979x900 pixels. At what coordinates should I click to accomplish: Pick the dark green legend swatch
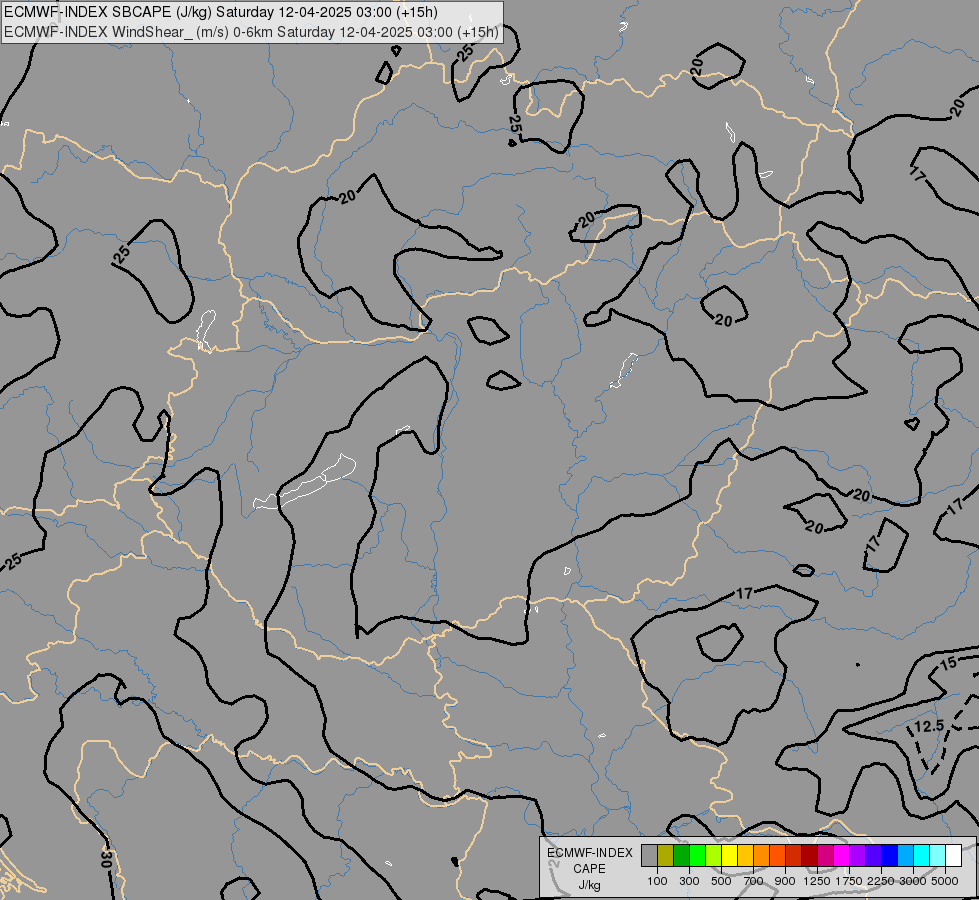tap(682, 855)
